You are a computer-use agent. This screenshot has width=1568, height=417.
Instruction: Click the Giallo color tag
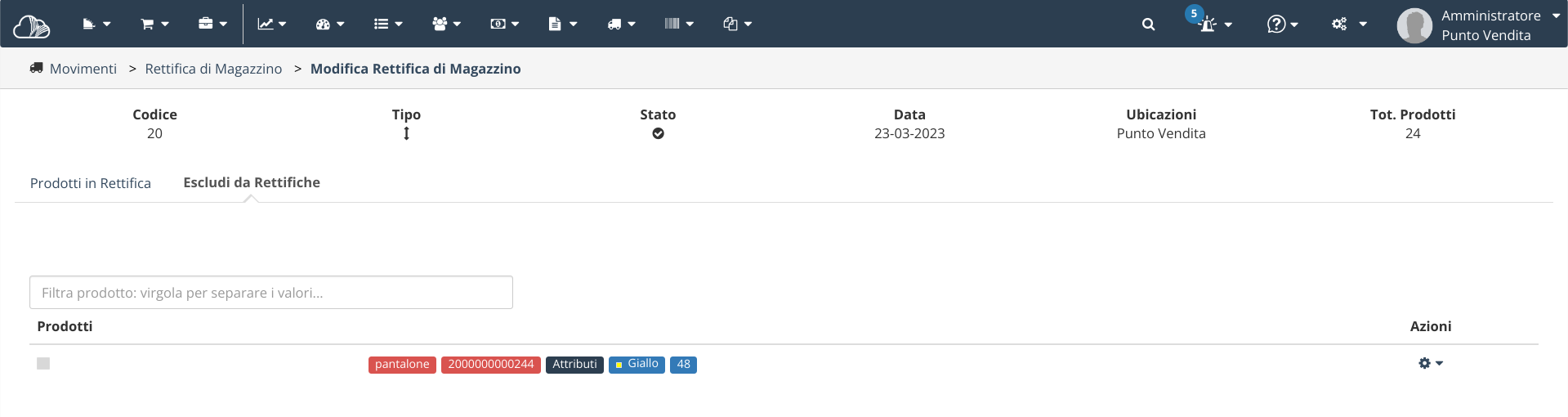(x=637, y=365)
